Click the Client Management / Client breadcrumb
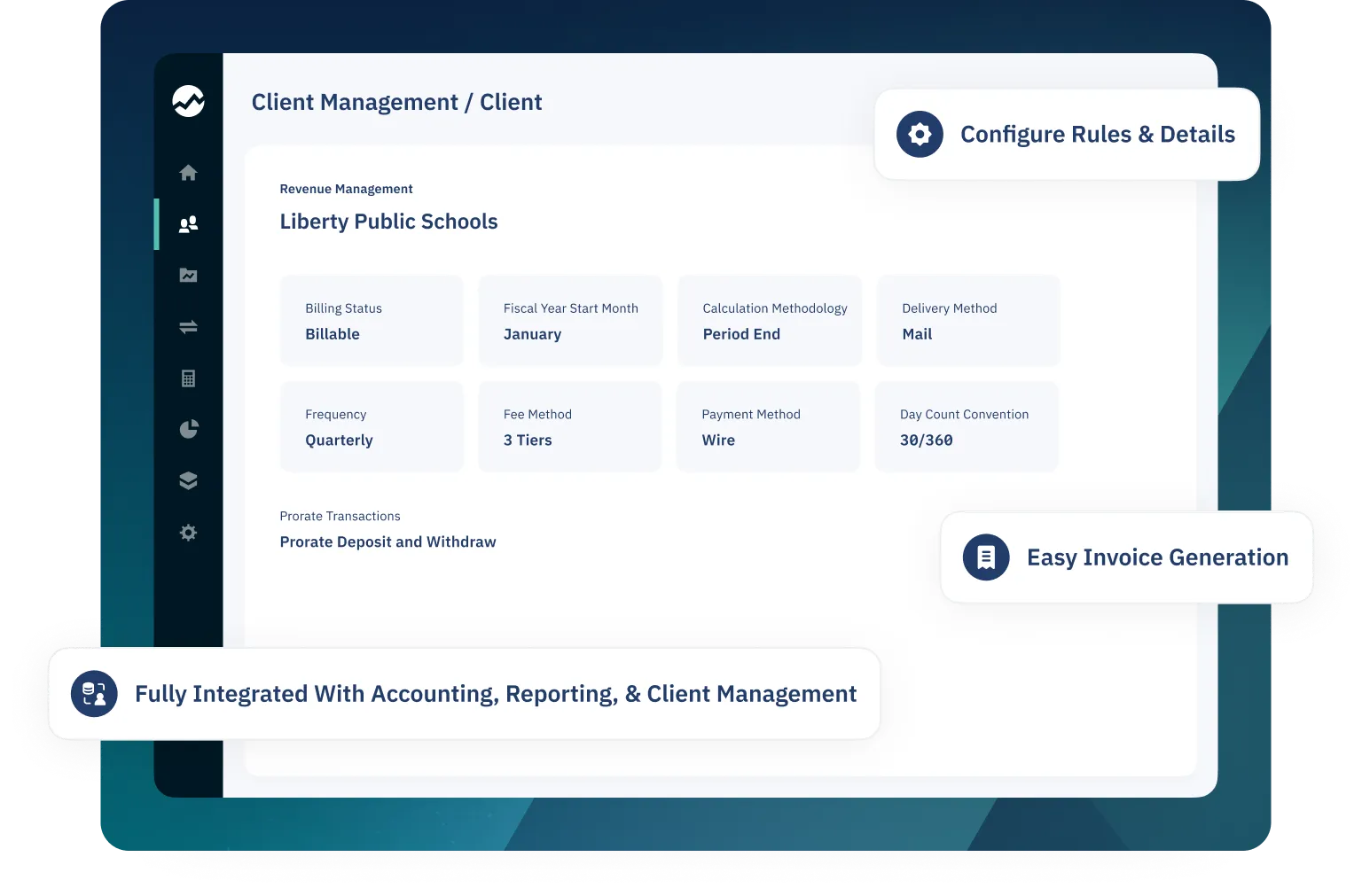This screenshot has width=1362, height=896. (396, 102)
